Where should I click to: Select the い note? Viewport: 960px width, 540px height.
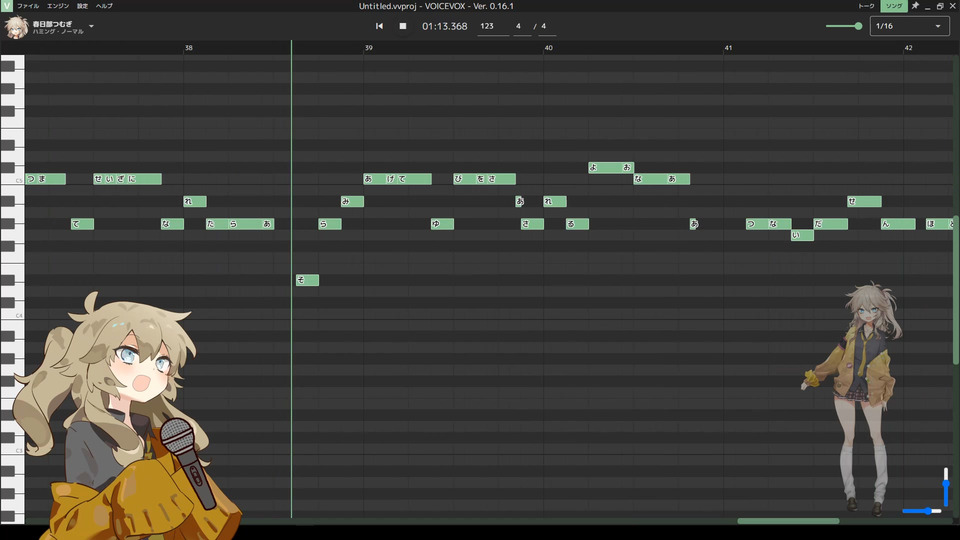802,235
